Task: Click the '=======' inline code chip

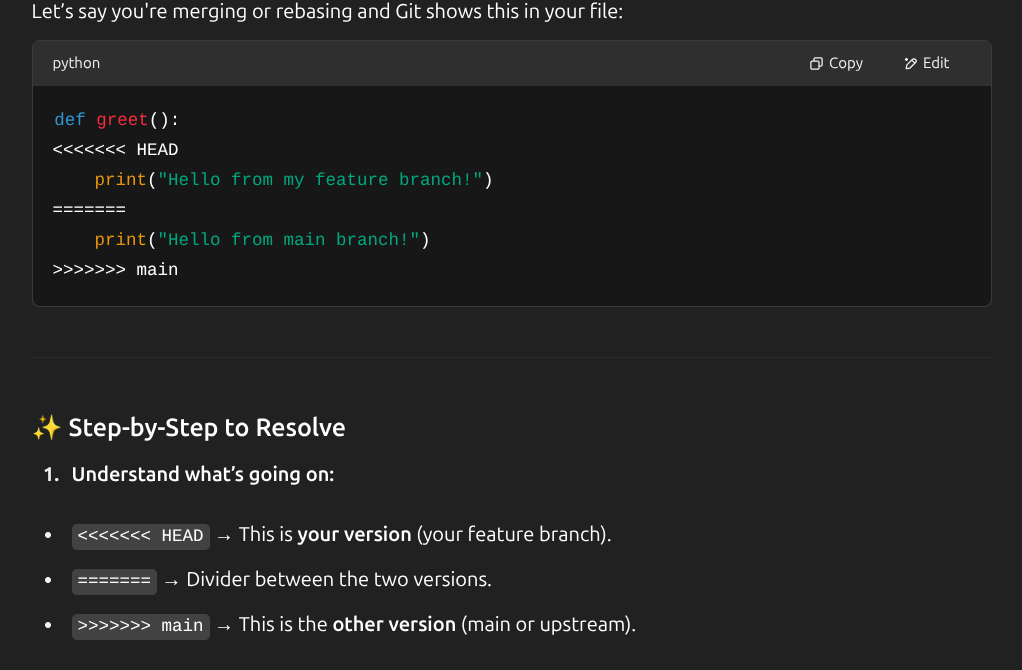Action: pos(114,581)
